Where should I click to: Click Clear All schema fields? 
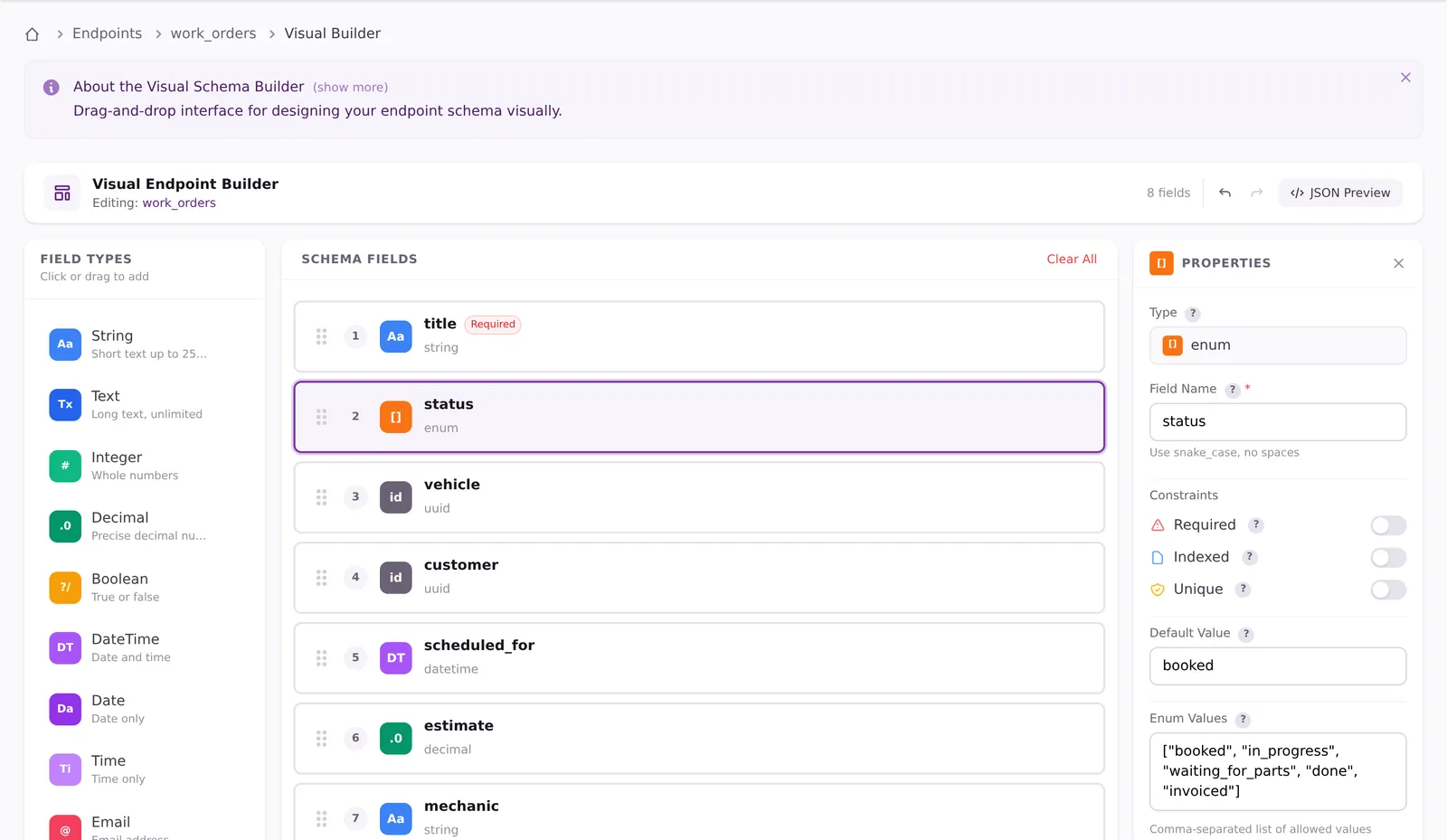[1072, 260]
